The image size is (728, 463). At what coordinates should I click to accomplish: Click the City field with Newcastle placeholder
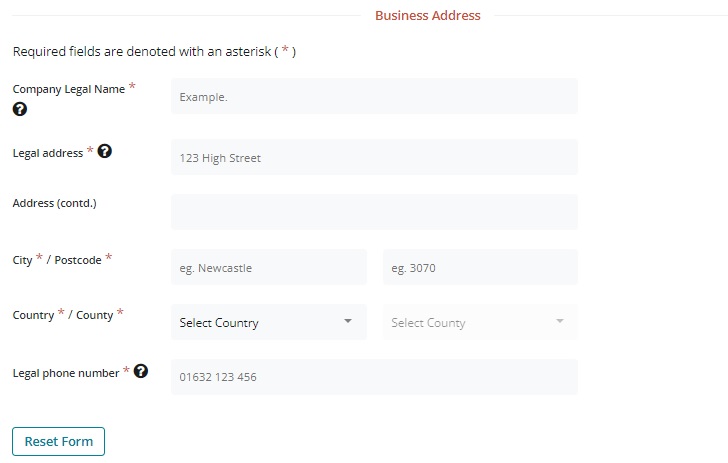tap(268, 267)
